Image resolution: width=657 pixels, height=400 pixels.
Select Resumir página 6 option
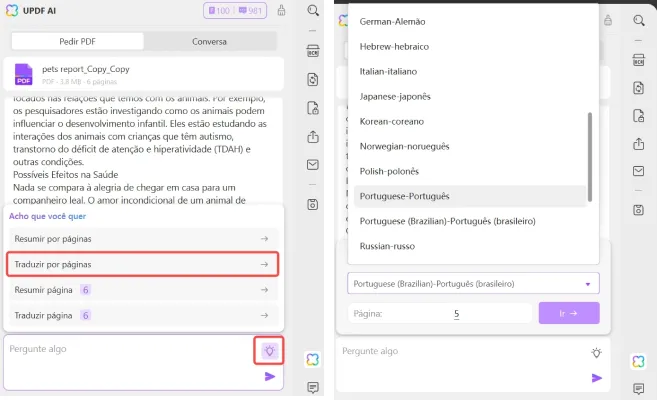142,290
